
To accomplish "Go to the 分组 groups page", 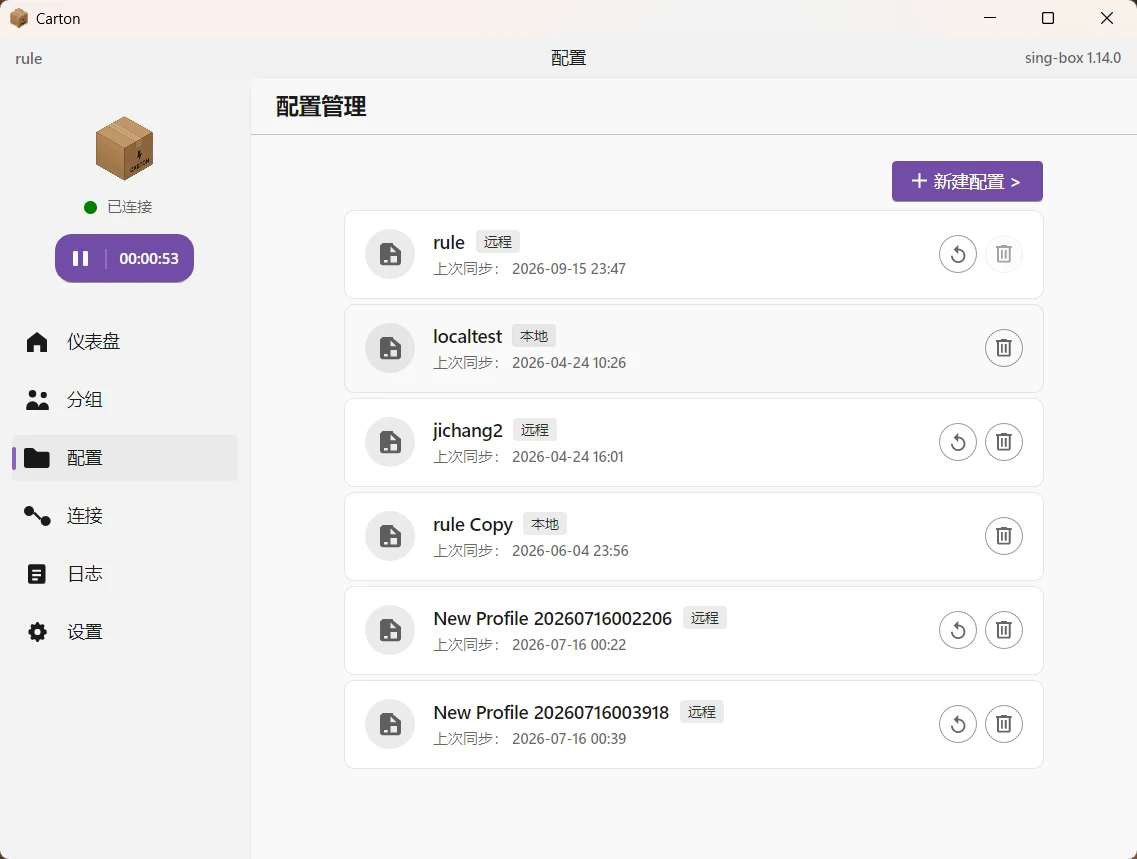I will pyautogui.click(x=125, y=399).
